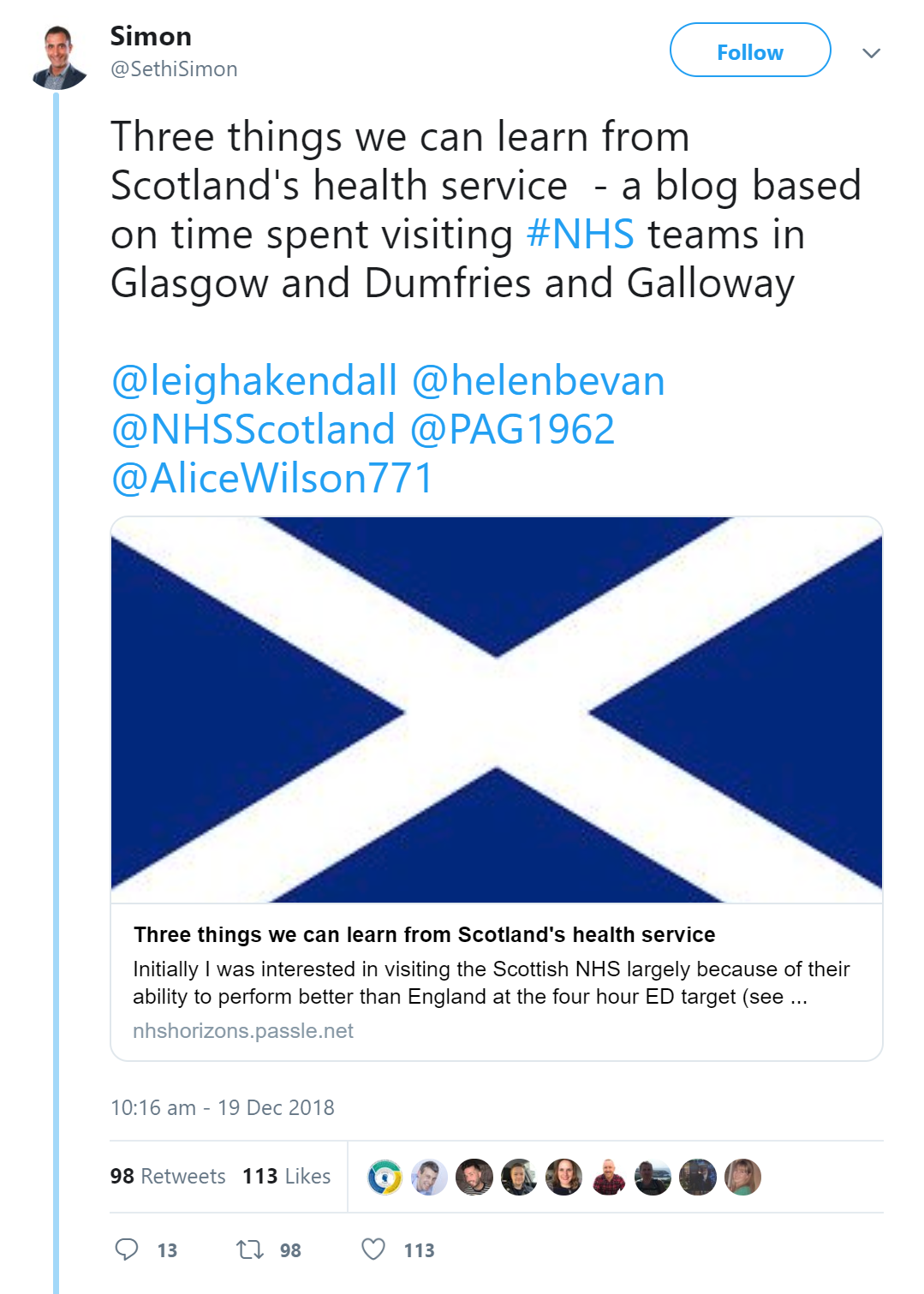Open @leighakendall mention link
Viewport: 924px width, 1294px height.
254,381
